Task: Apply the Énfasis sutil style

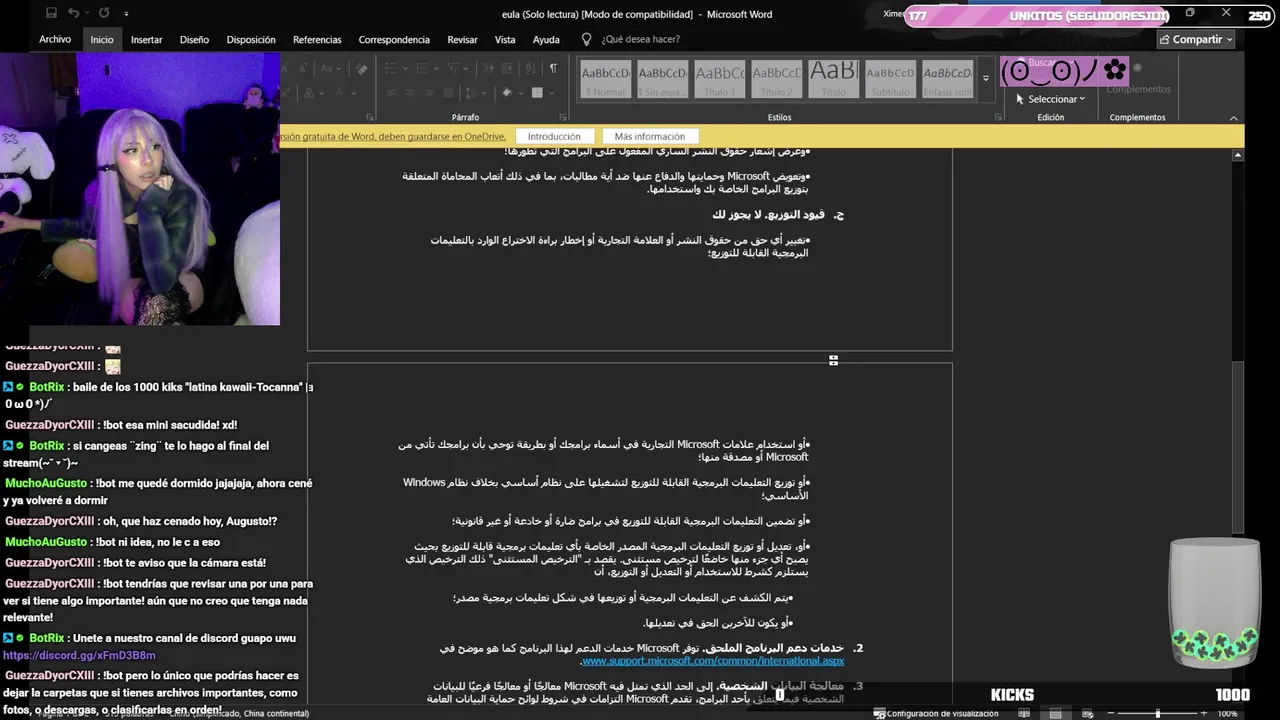Action: coord(947,79)
